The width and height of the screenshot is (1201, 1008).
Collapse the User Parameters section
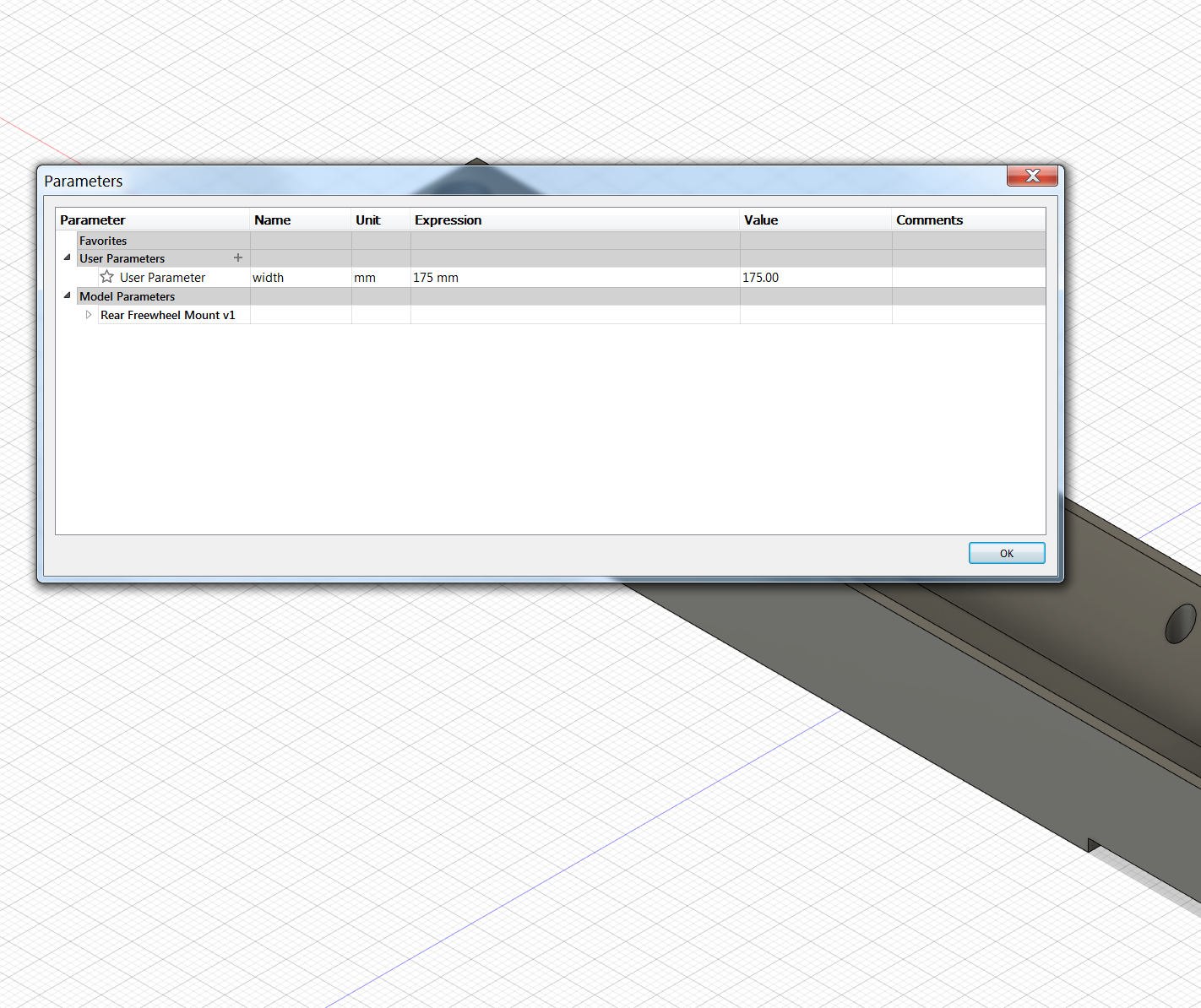click(x=67, y=257)
